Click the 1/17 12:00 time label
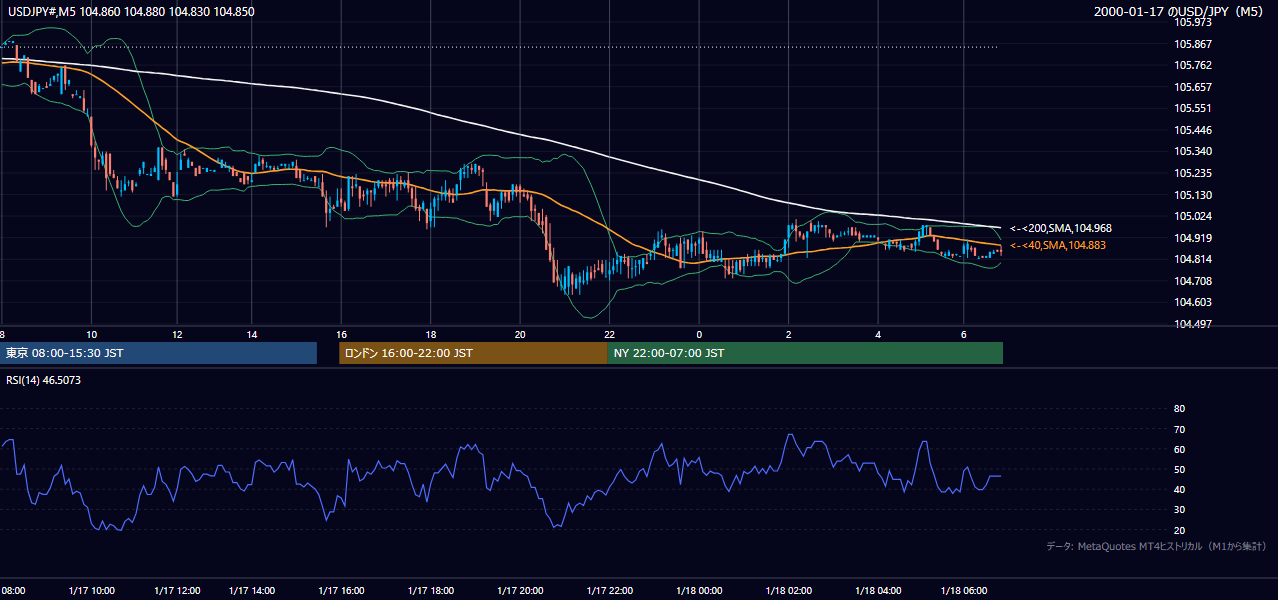The image size is (1278, 600). click(178, 591)
